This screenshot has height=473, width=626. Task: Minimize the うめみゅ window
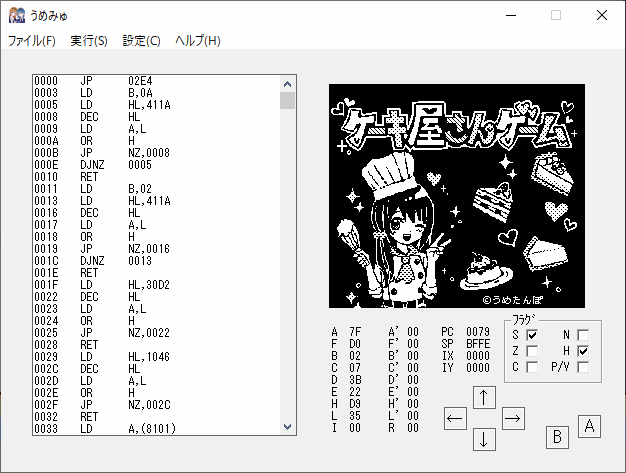[511, 15]
